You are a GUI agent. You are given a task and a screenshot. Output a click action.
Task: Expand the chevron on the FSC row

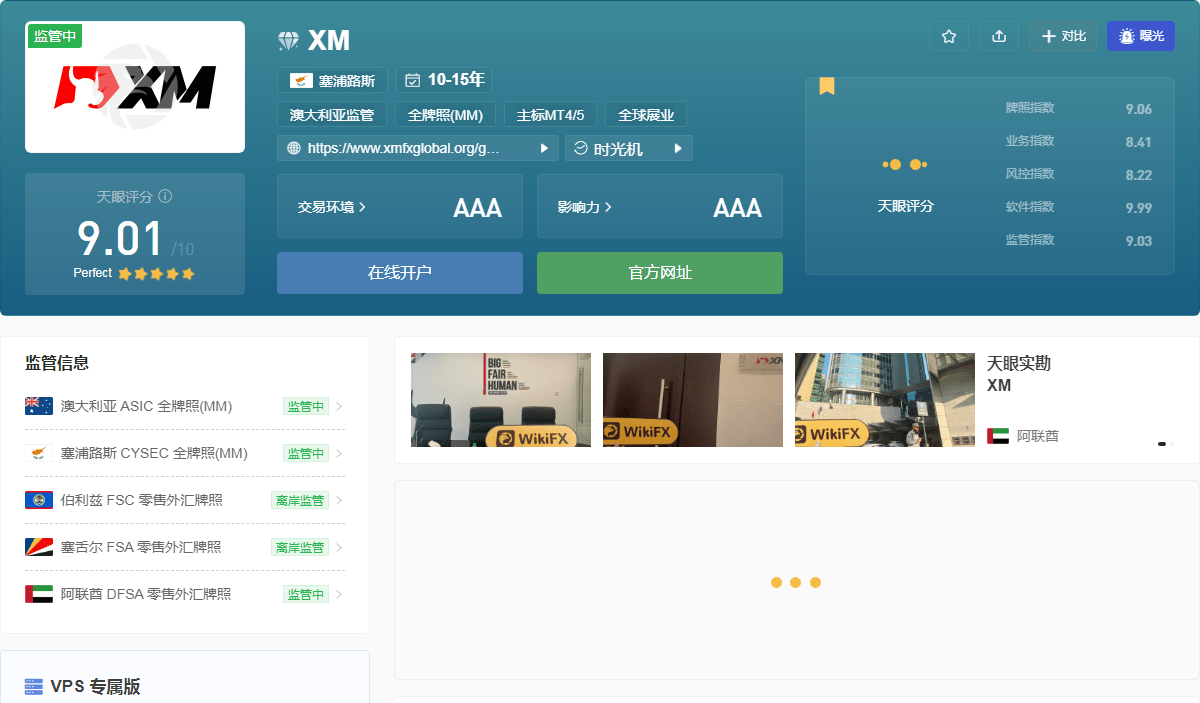pyautogui.click(x=339, y=500)
